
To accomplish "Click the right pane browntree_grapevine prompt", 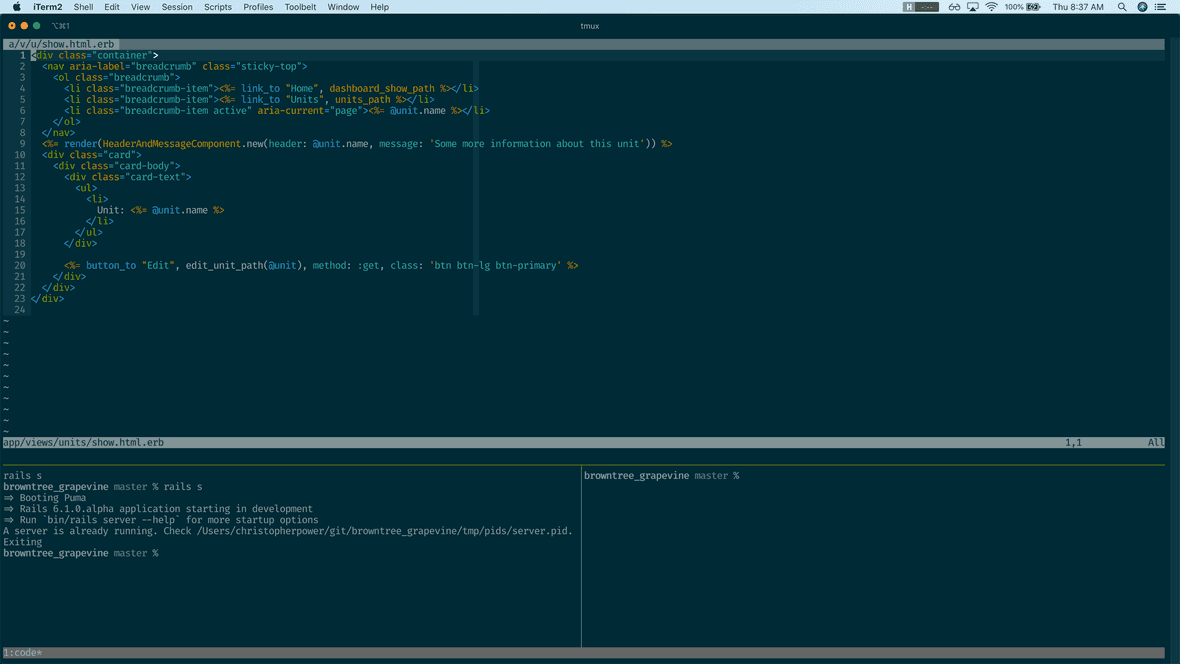I will pyautogui.click(x=661, y=476).
